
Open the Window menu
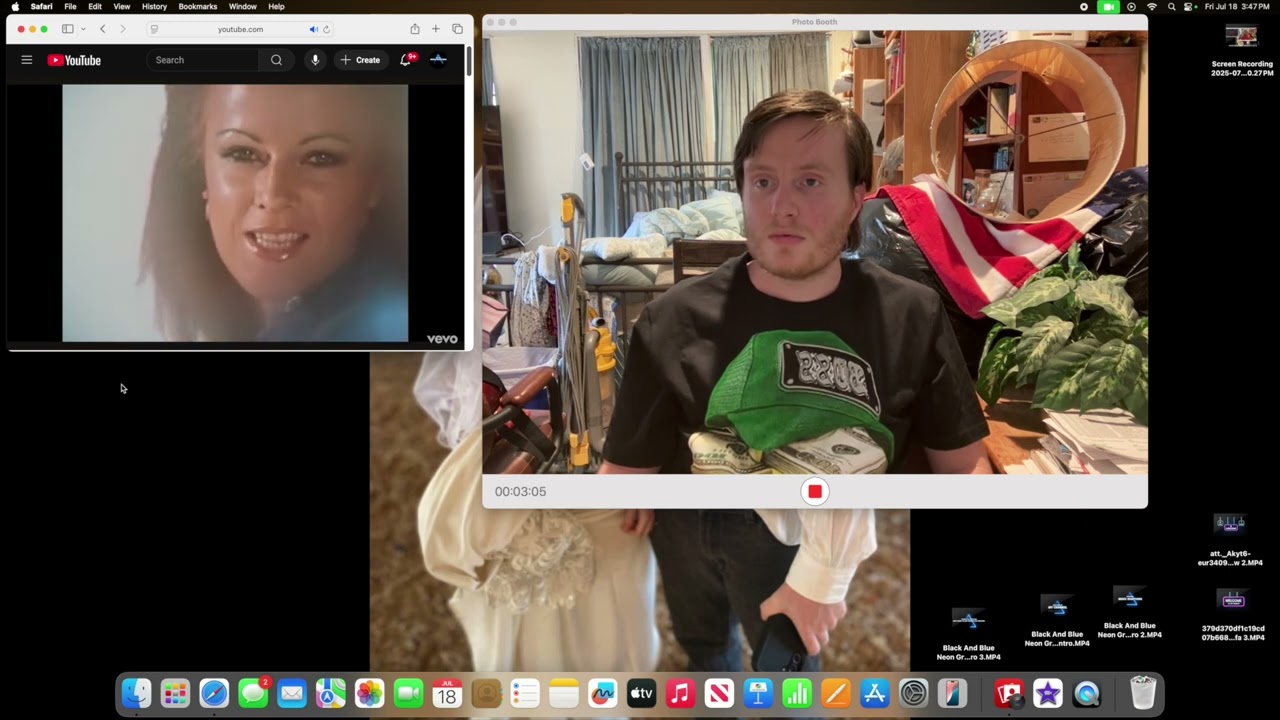point(243,6)
